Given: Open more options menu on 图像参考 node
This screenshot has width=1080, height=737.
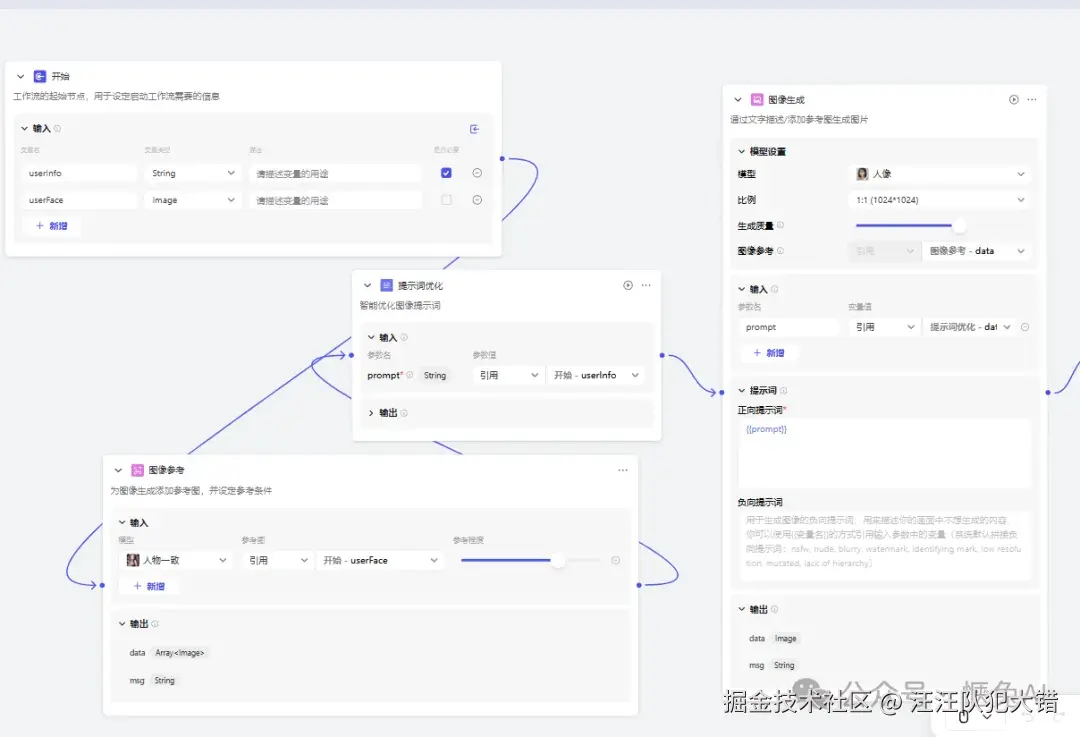Looking at the screenshot, I should click(x=622, y=469).
